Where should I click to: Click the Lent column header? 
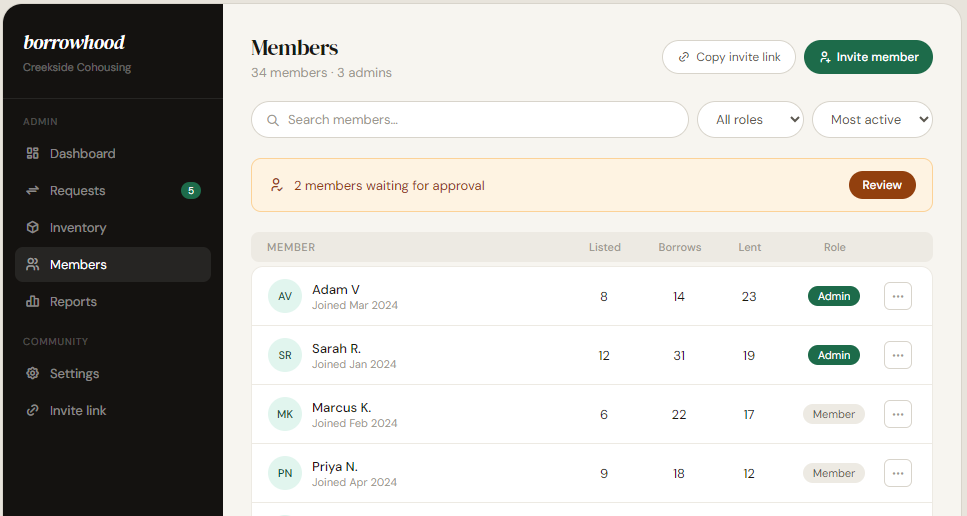click(749, 247)
